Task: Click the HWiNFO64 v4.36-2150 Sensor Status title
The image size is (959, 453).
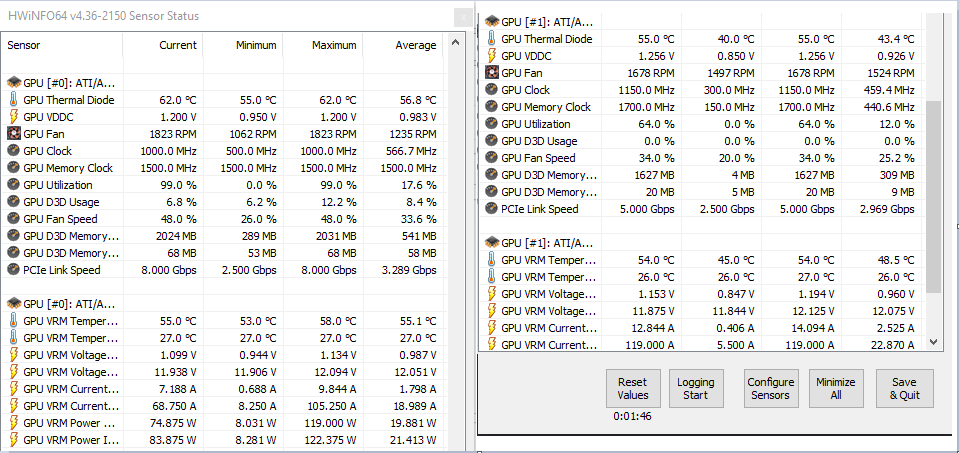Action: click(x=103, y=16)
